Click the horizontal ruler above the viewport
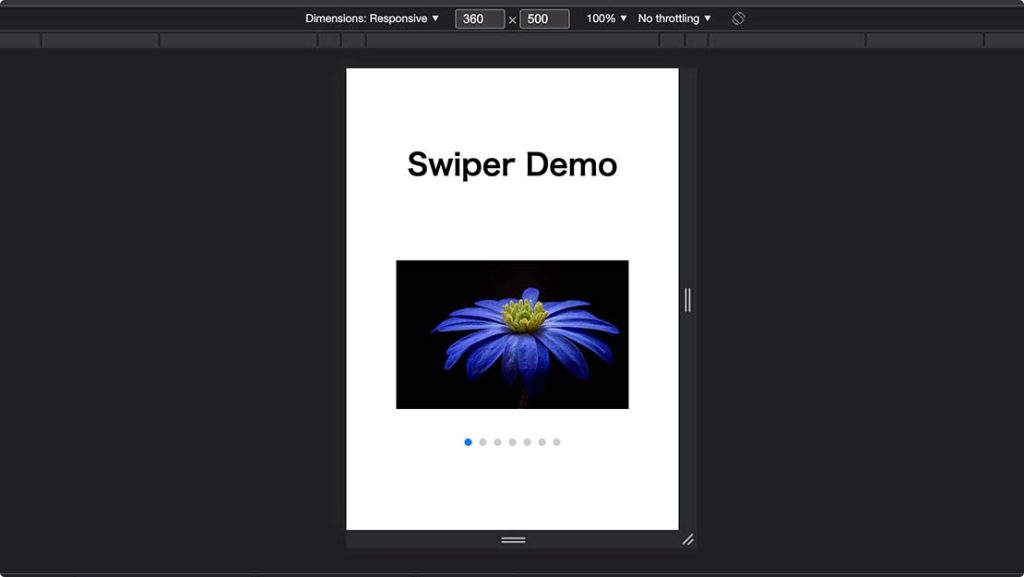The image size is (1024, 577). [512, 40]
